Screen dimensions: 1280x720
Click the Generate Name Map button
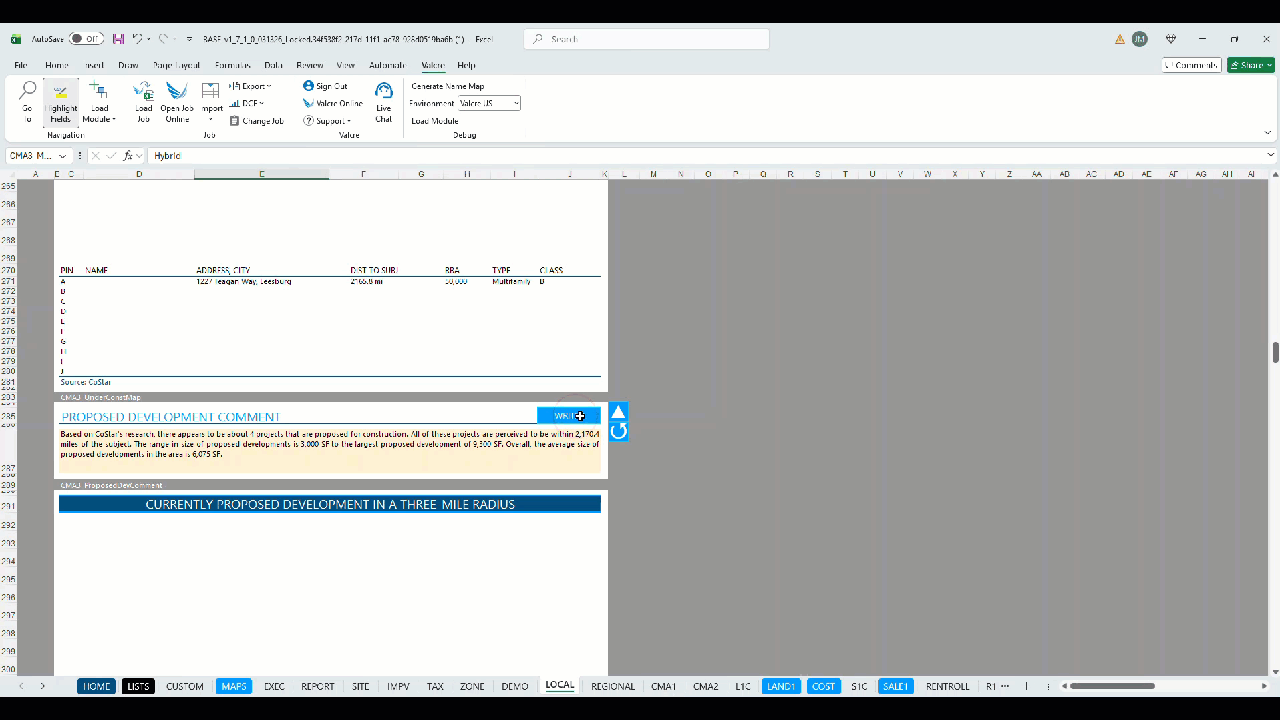[x=447, y=86]
